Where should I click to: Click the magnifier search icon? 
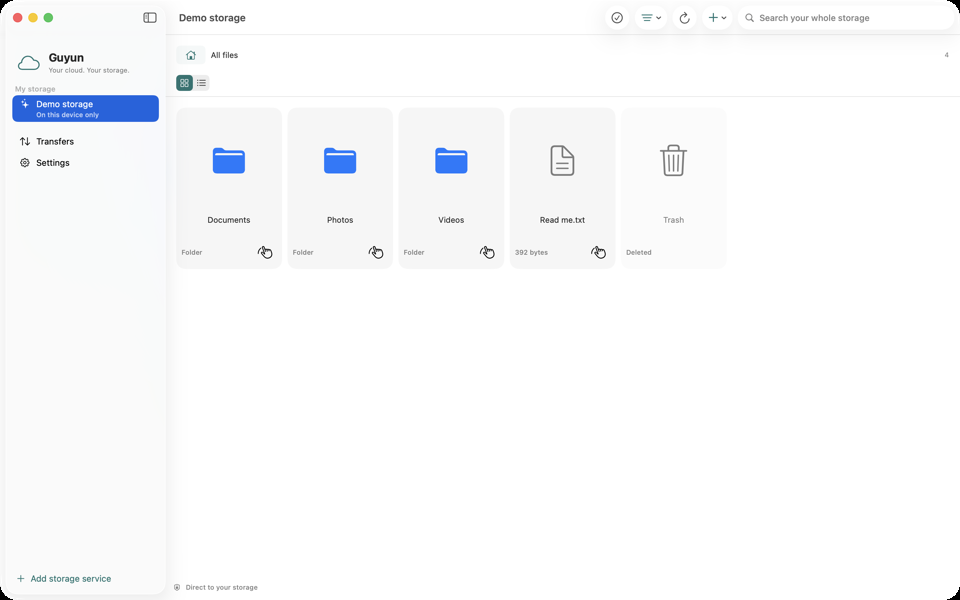[749, 18]
